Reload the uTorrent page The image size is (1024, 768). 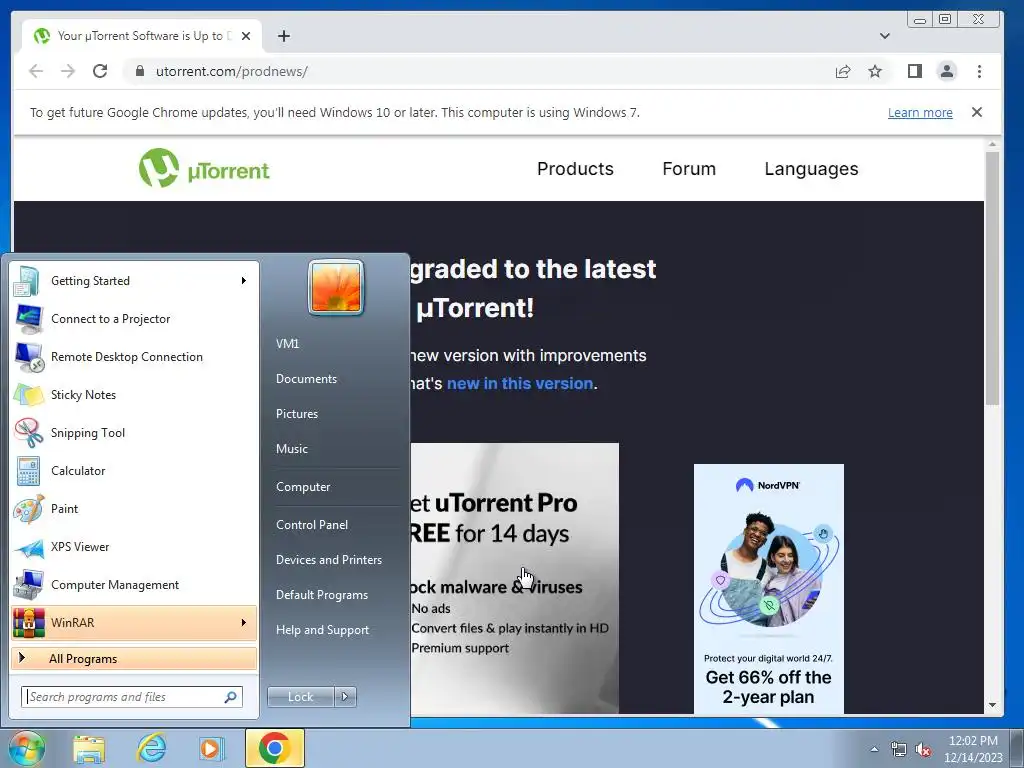pos(100,71)
